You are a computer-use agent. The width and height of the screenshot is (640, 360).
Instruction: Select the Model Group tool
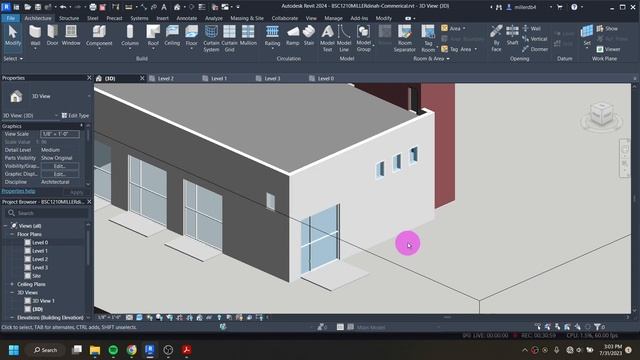363,38
